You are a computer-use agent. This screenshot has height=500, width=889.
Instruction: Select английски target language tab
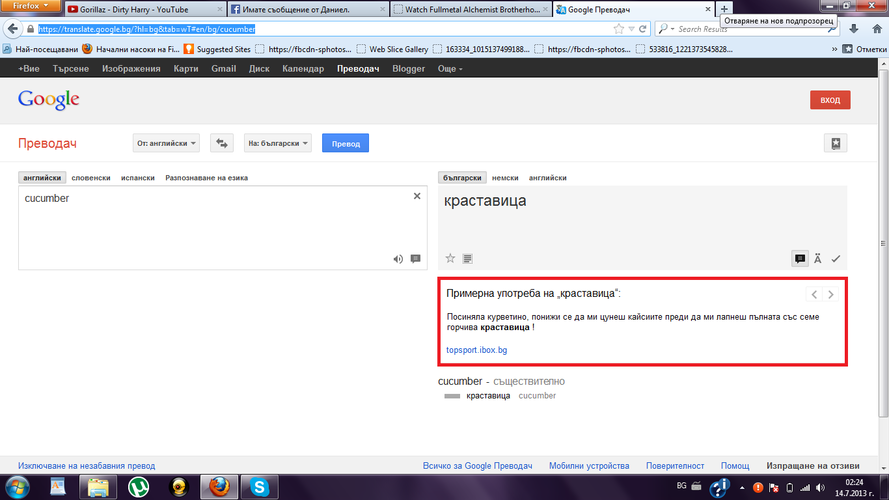pyautogui.click(x=548, y=177)
